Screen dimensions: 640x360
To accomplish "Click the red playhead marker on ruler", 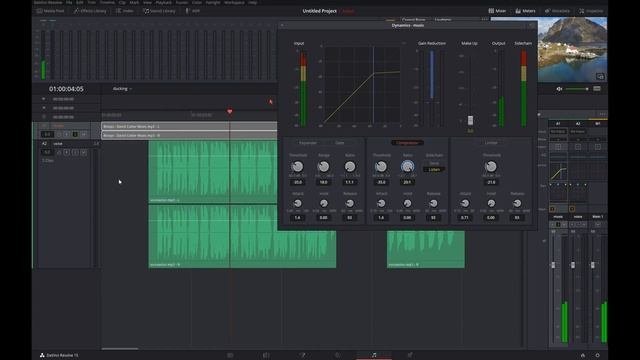I will tap(230, 111).
